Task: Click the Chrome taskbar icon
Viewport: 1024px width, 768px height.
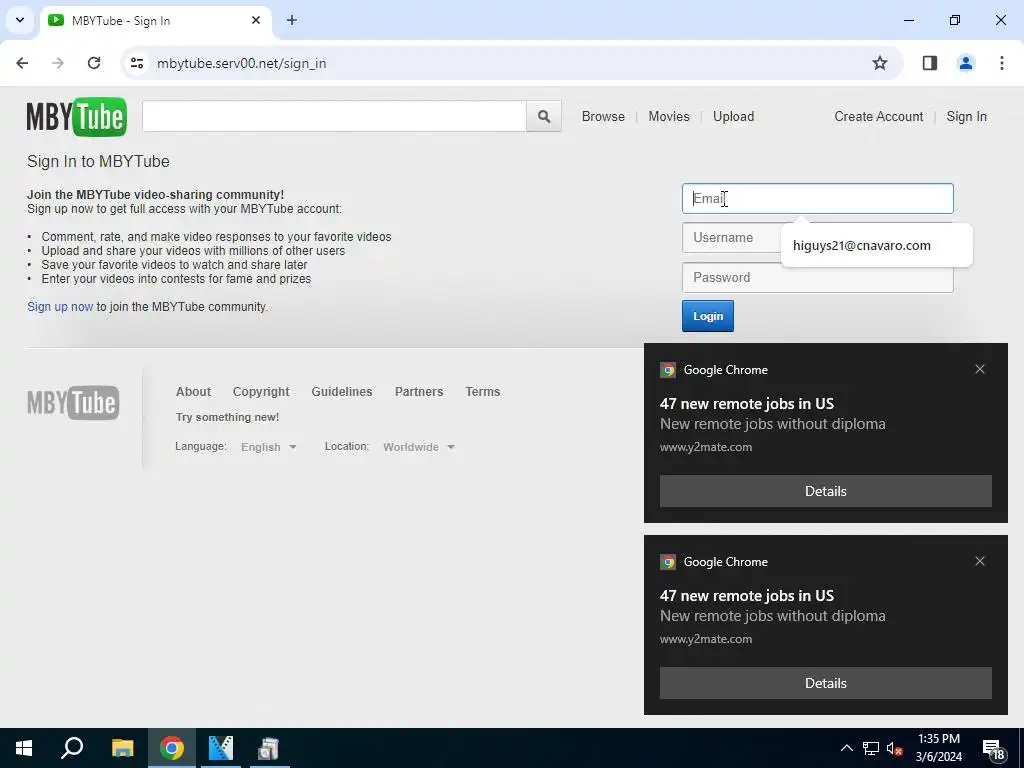Action: click(x=172, y=748)
